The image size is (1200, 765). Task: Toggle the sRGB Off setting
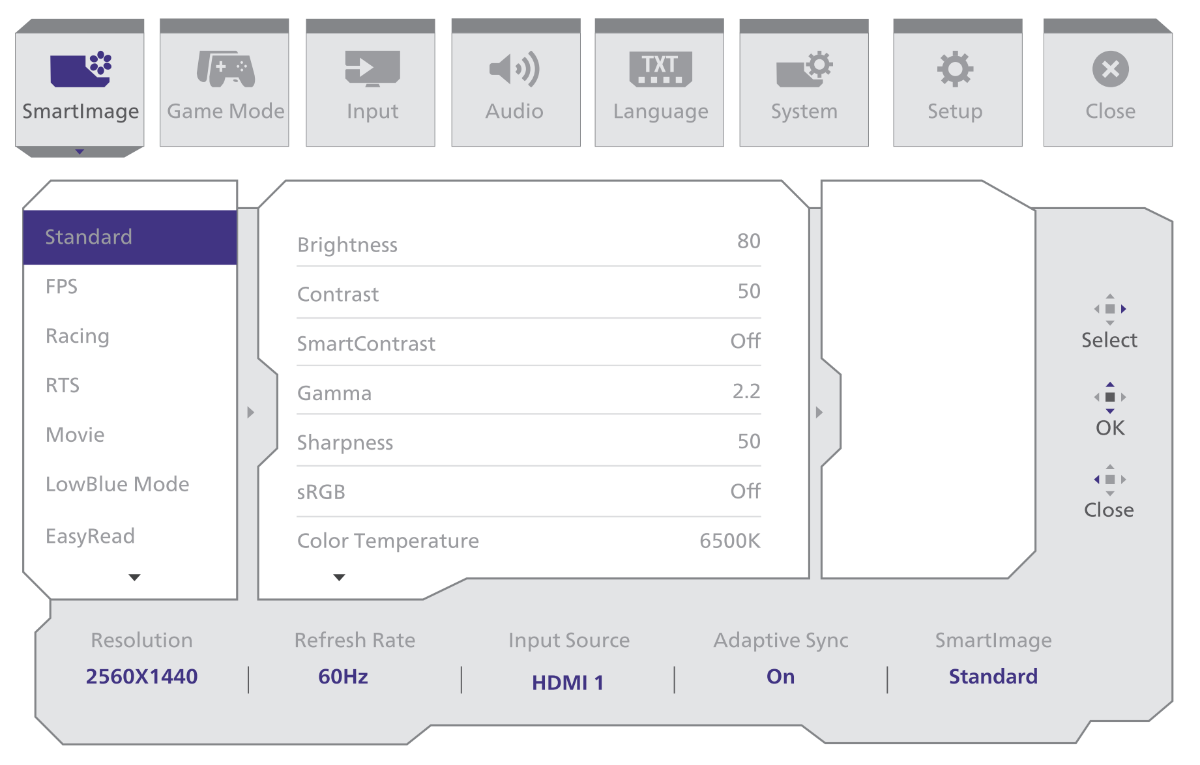click(745, 491)
